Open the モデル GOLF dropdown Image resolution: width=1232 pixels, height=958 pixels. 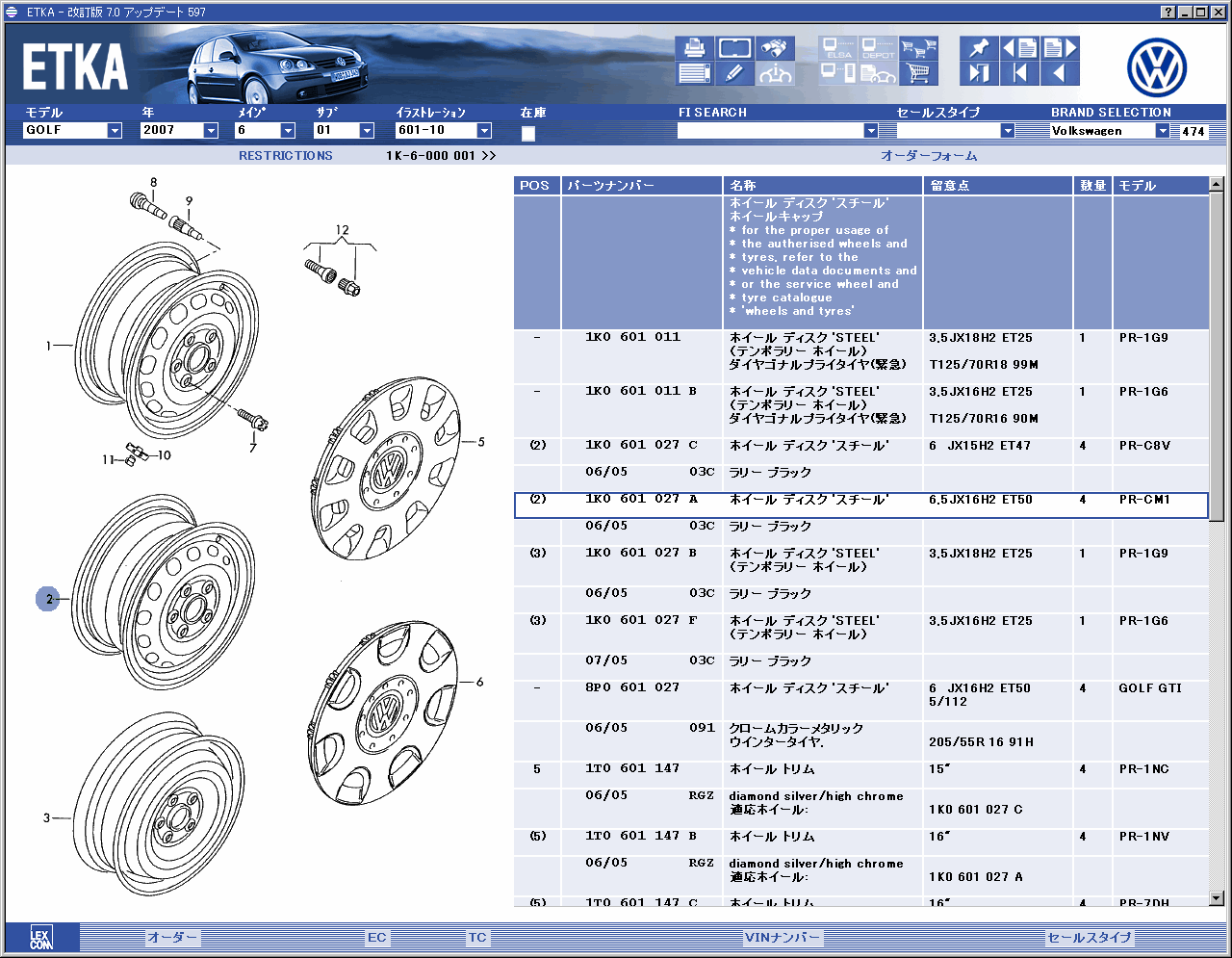pyautogui.click(x=115, y=131)
